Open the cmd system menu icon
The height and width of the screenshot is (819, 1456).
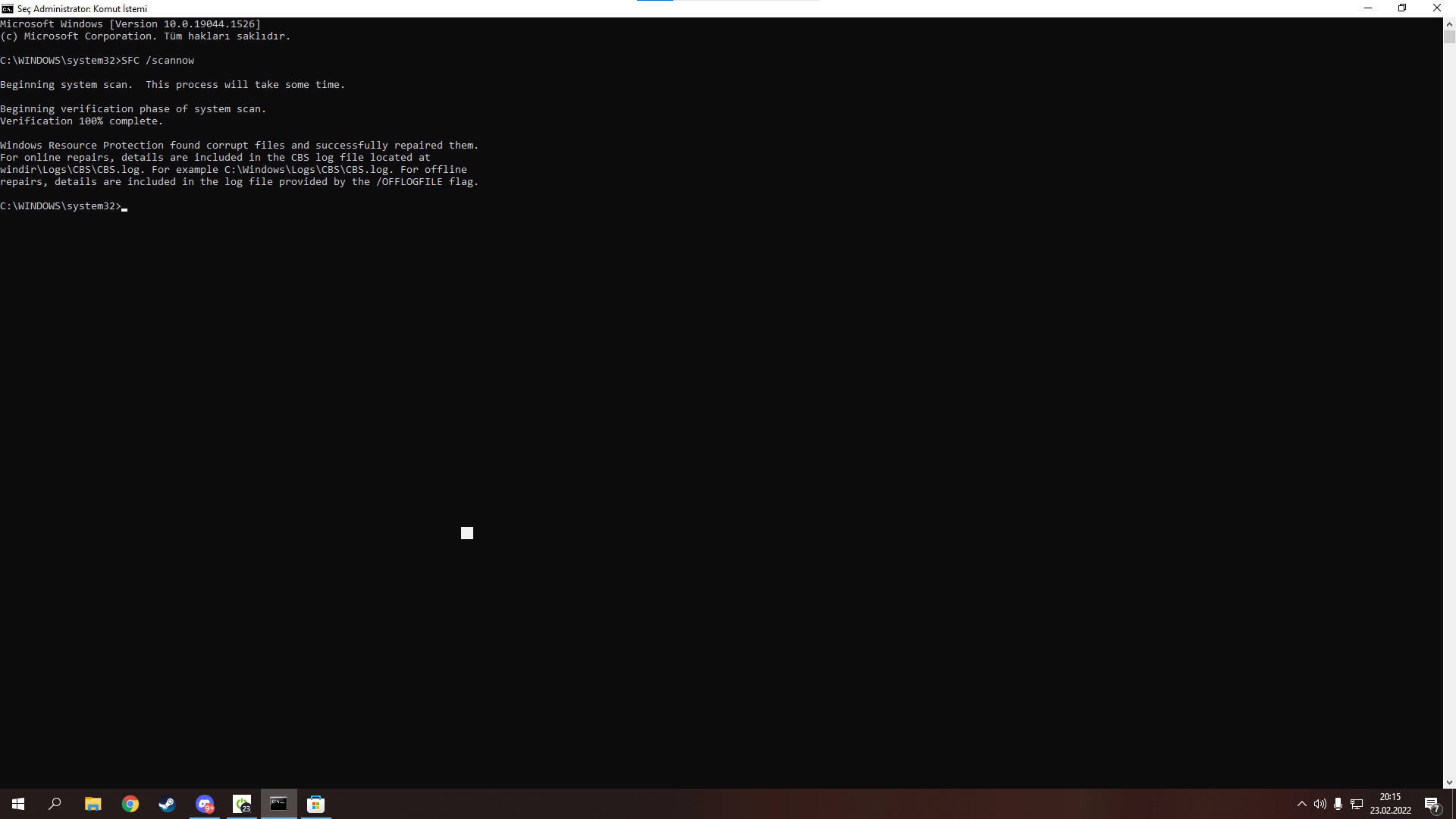(8, 8)
